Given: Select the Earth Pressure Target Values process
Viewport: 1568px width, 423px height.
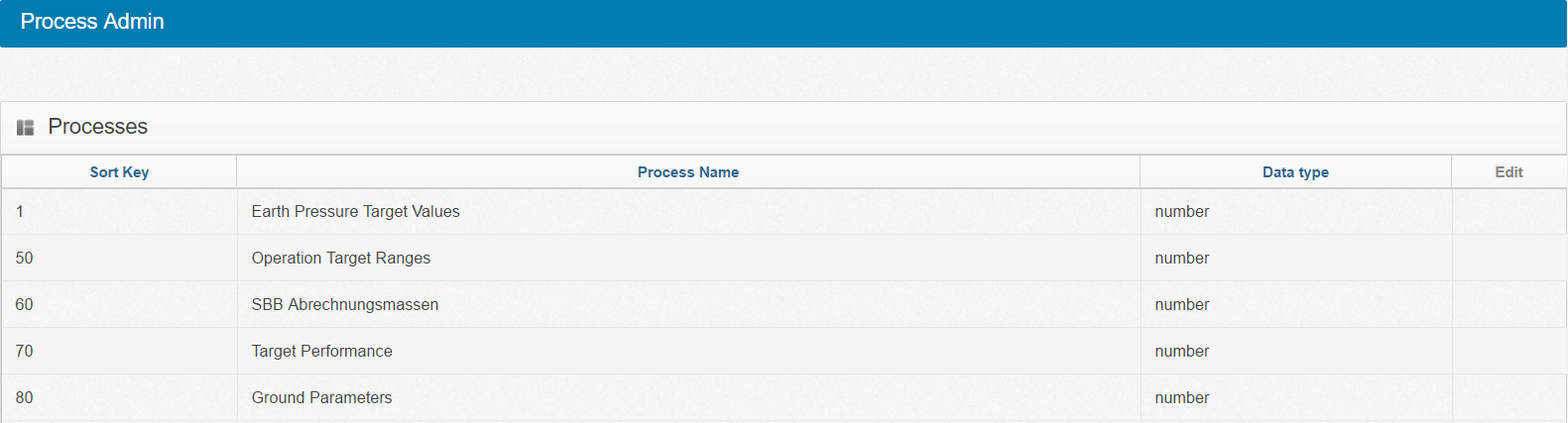Looking at the screenshot, I should click(x=355, y=212).
